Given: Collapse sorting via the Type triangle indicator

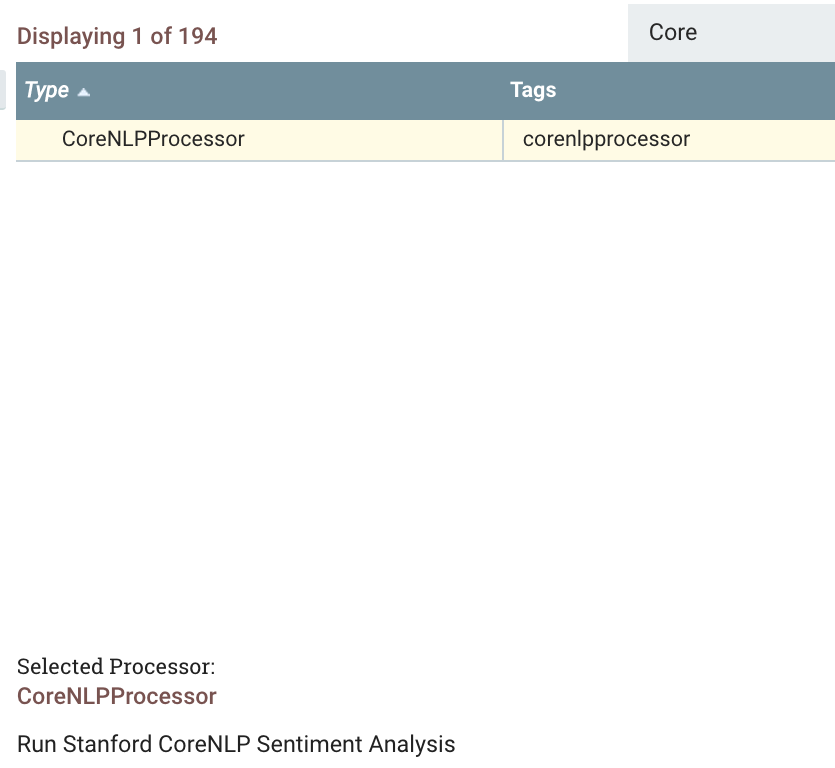Looking at the screenshot, I should coord(85,90).
